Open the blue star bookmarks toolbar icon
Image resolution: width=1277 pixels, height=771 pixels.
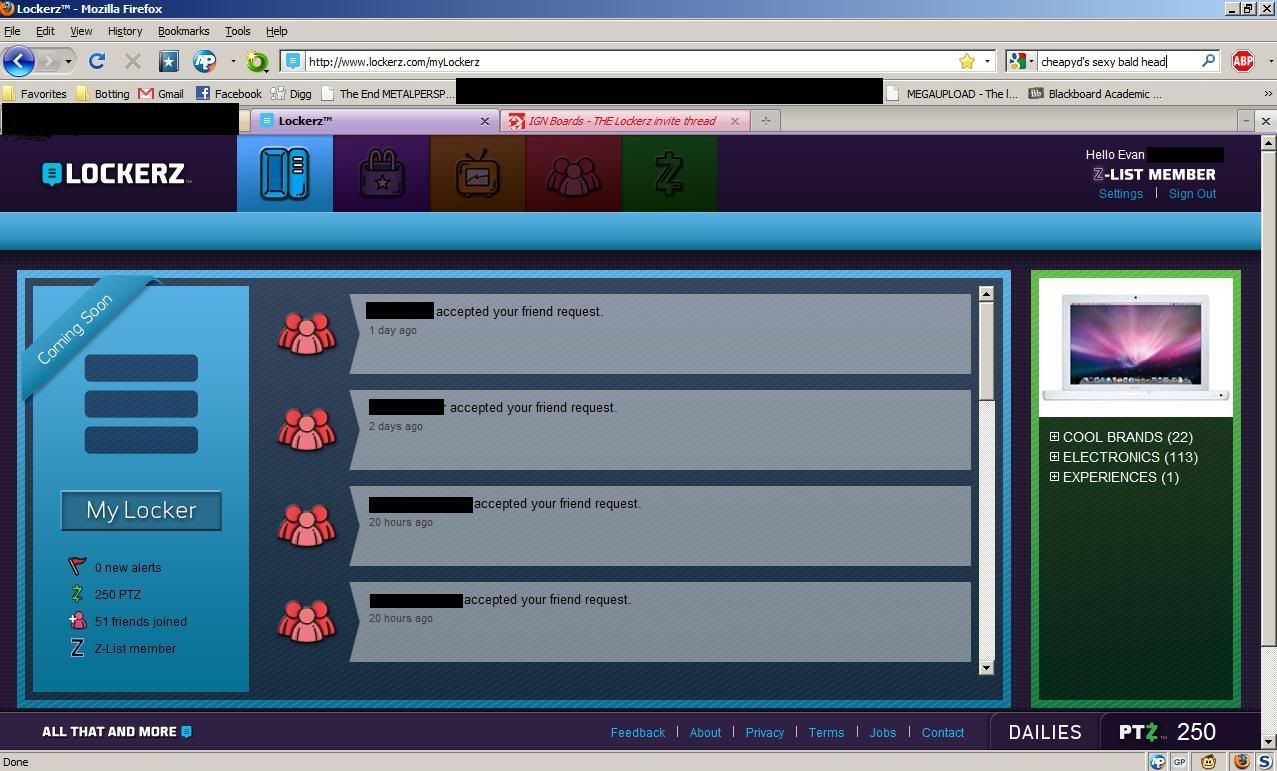(168, 61)
